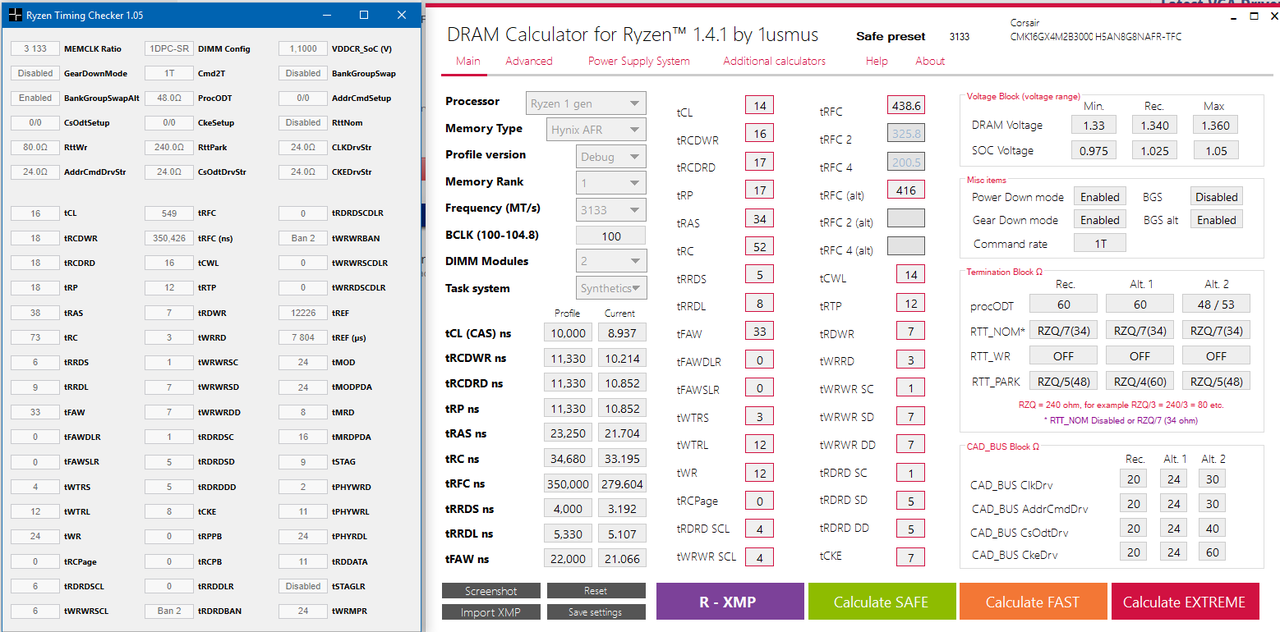Click the BankGroupSwapAlt Enabled value
1280x632 pixels.
[x=36, y=98]
